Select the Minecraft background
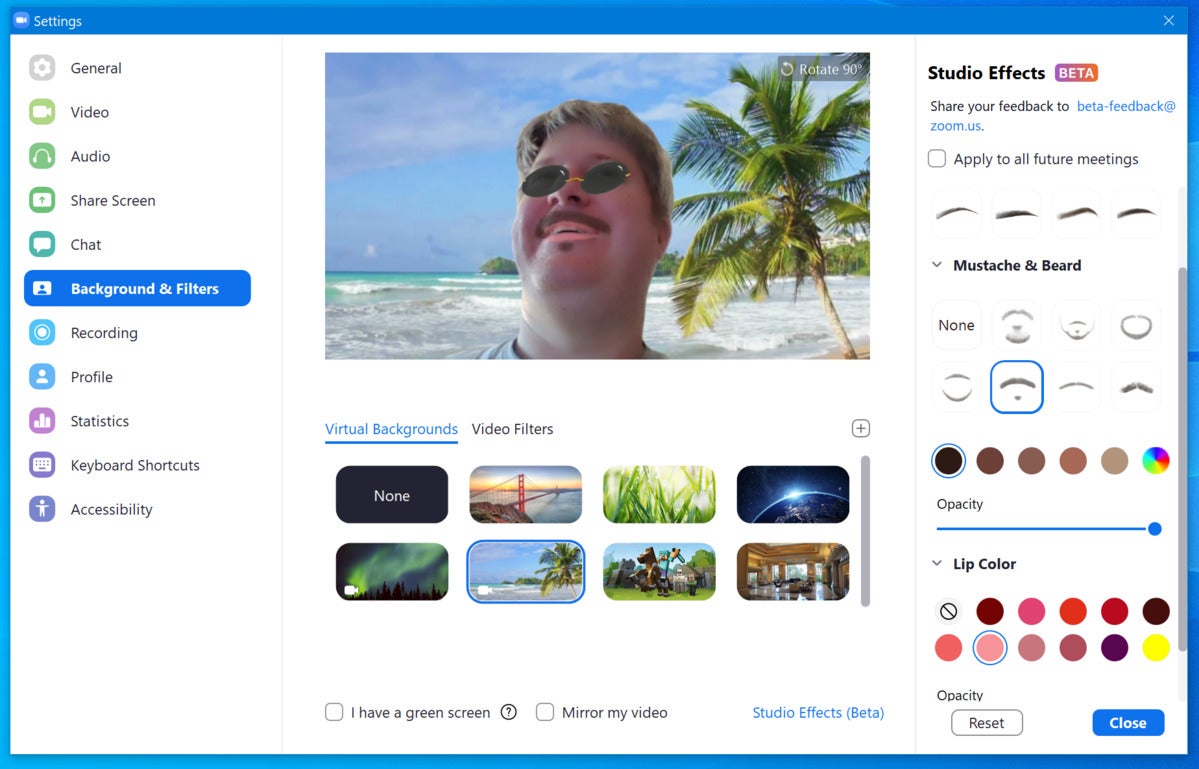1199x769 pixels. click(659, 572)
